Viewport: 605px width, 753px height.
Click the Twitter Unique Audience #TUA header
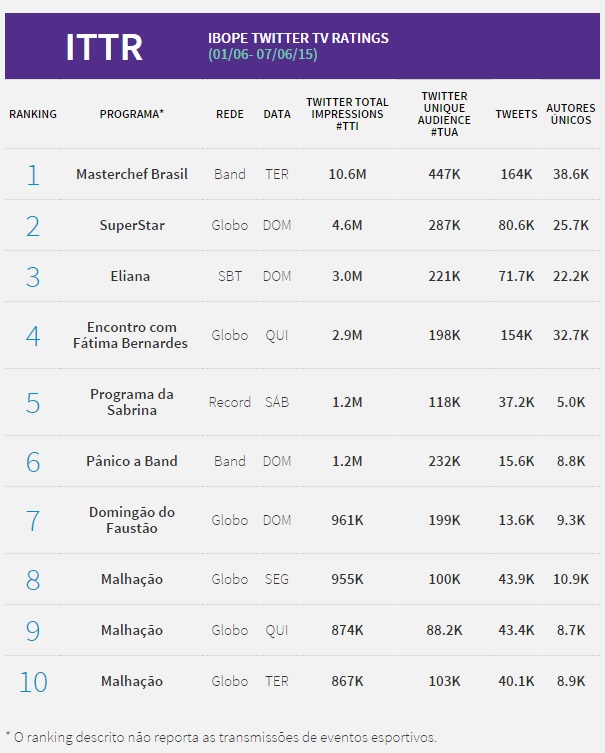(444, 115)
